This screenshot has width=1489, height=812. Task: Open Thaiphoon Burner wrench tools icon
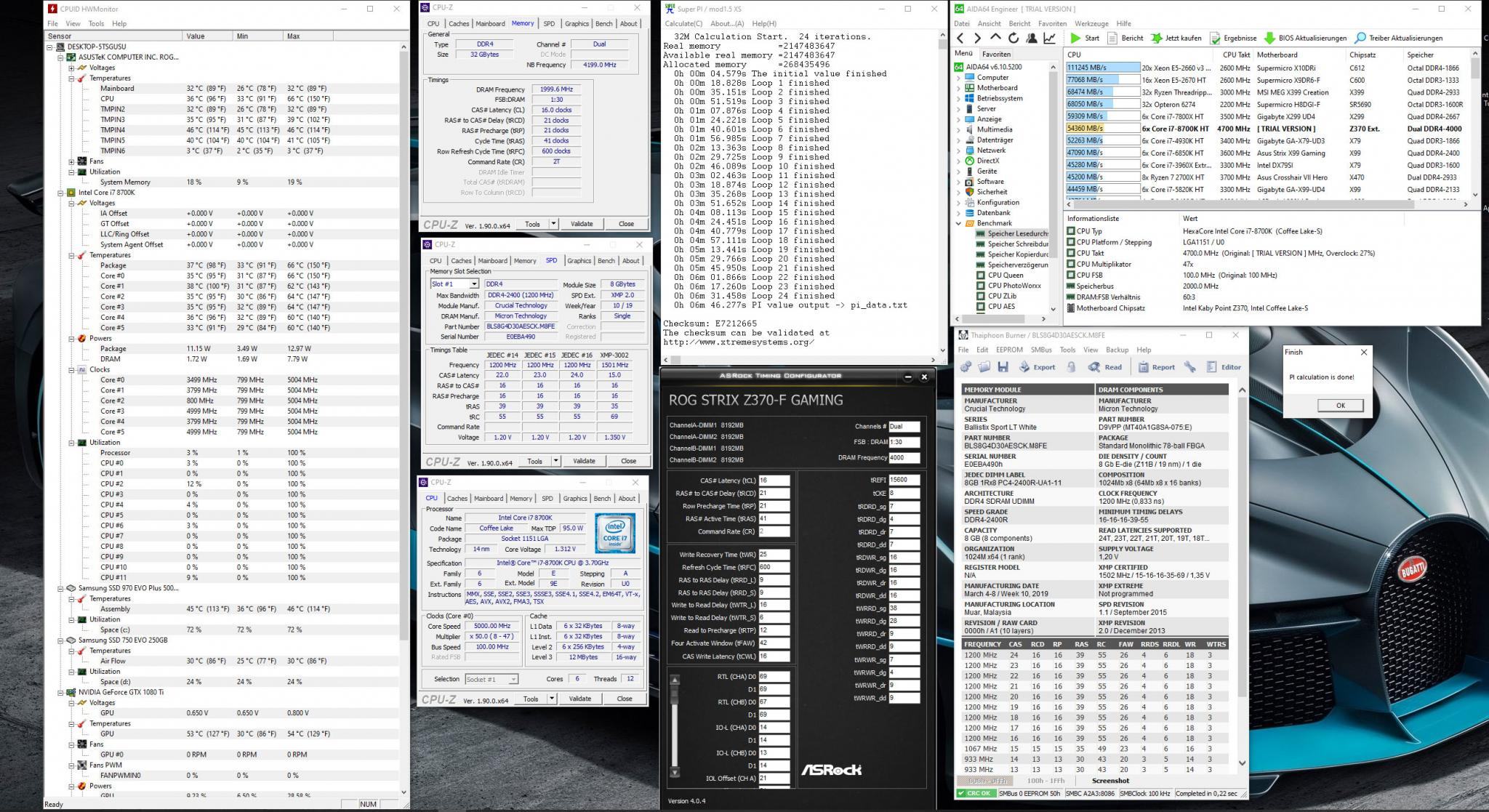(1190, 367)
